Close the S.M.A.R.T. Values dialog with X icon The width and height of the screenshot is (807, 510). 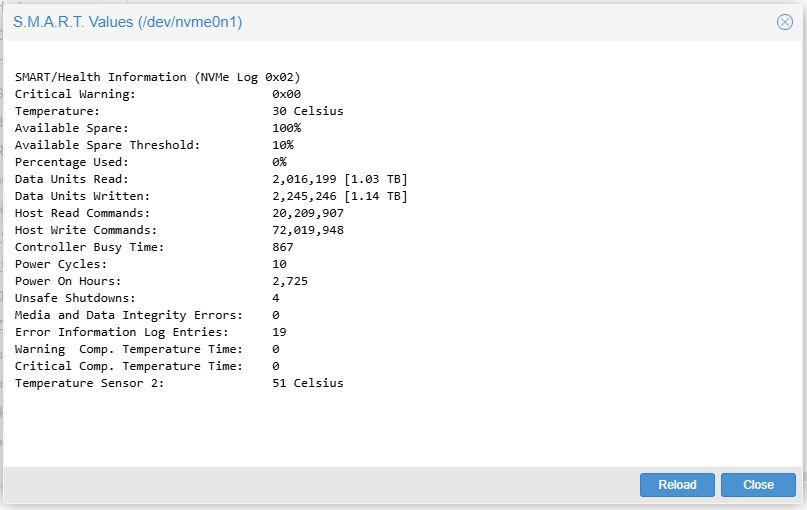pyautogui.click(x=784, y=22)
